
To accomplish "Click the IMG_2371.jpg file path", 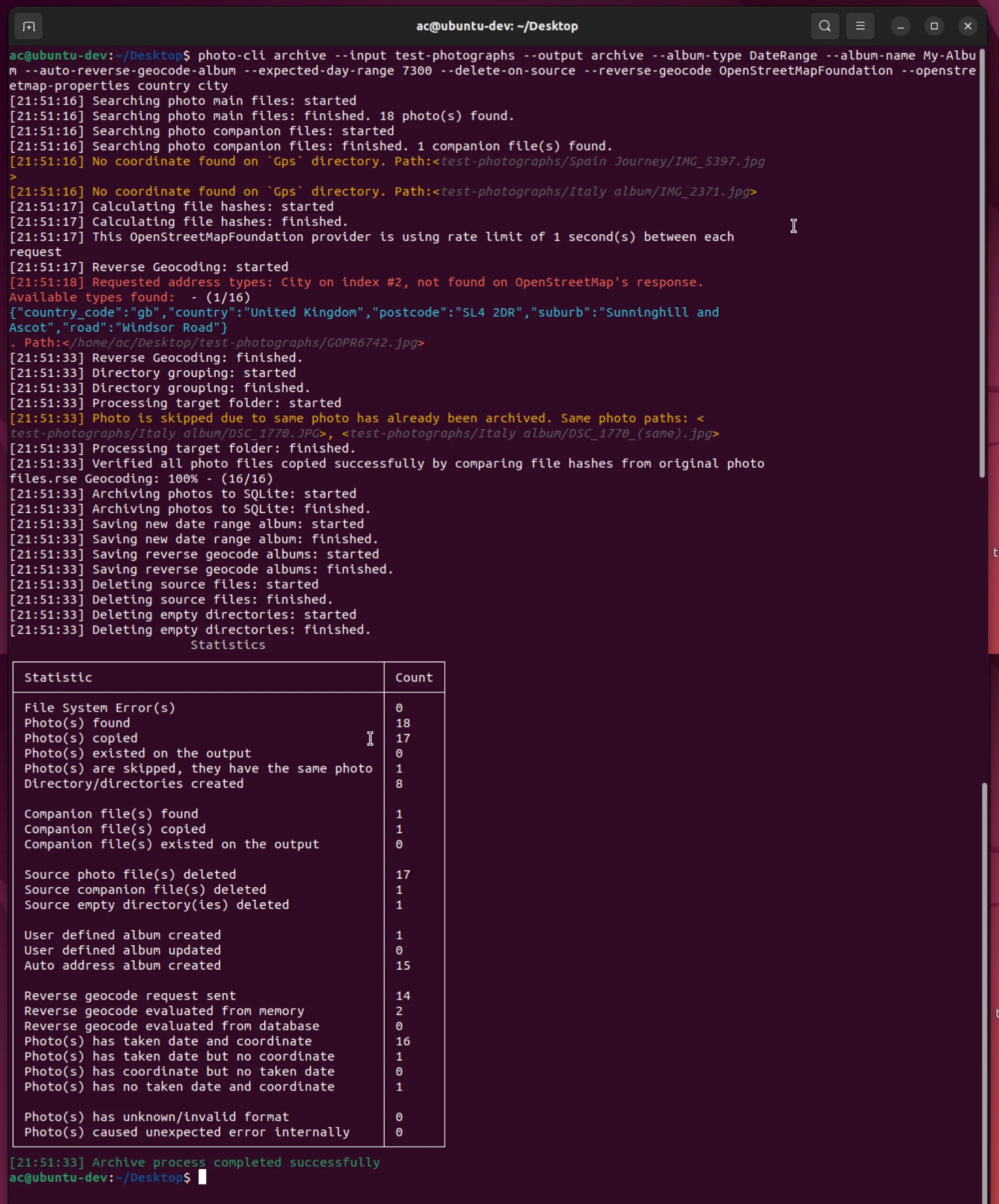I will coord(595,191).
